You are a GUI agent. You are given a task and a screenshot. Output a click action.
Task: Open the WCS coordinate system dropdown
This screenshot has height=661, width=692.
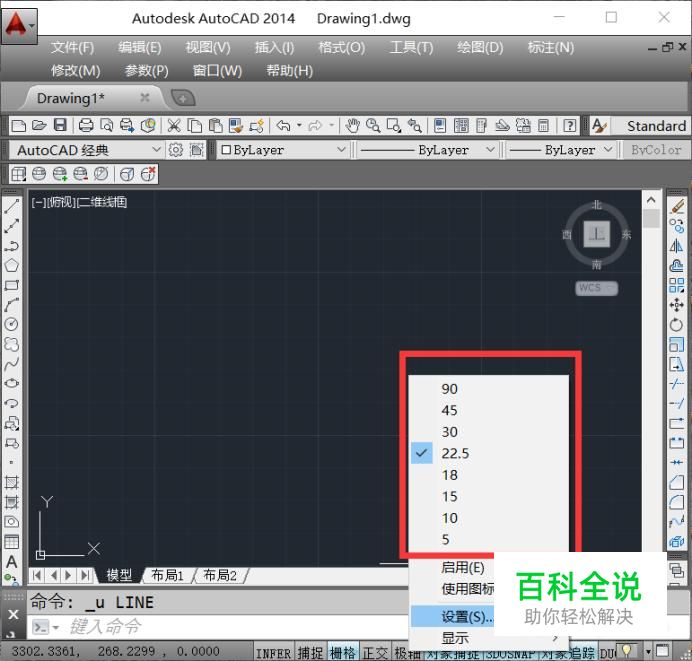pyautogui.click(x=596, y=288)
